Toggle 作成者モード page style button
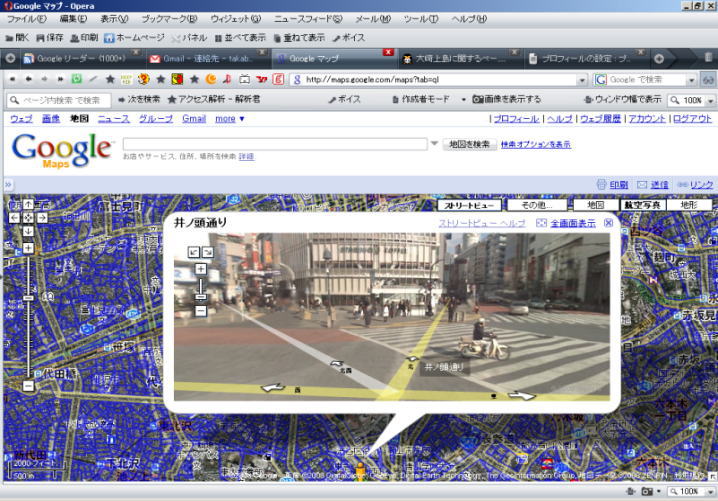 tap(421, 99)
